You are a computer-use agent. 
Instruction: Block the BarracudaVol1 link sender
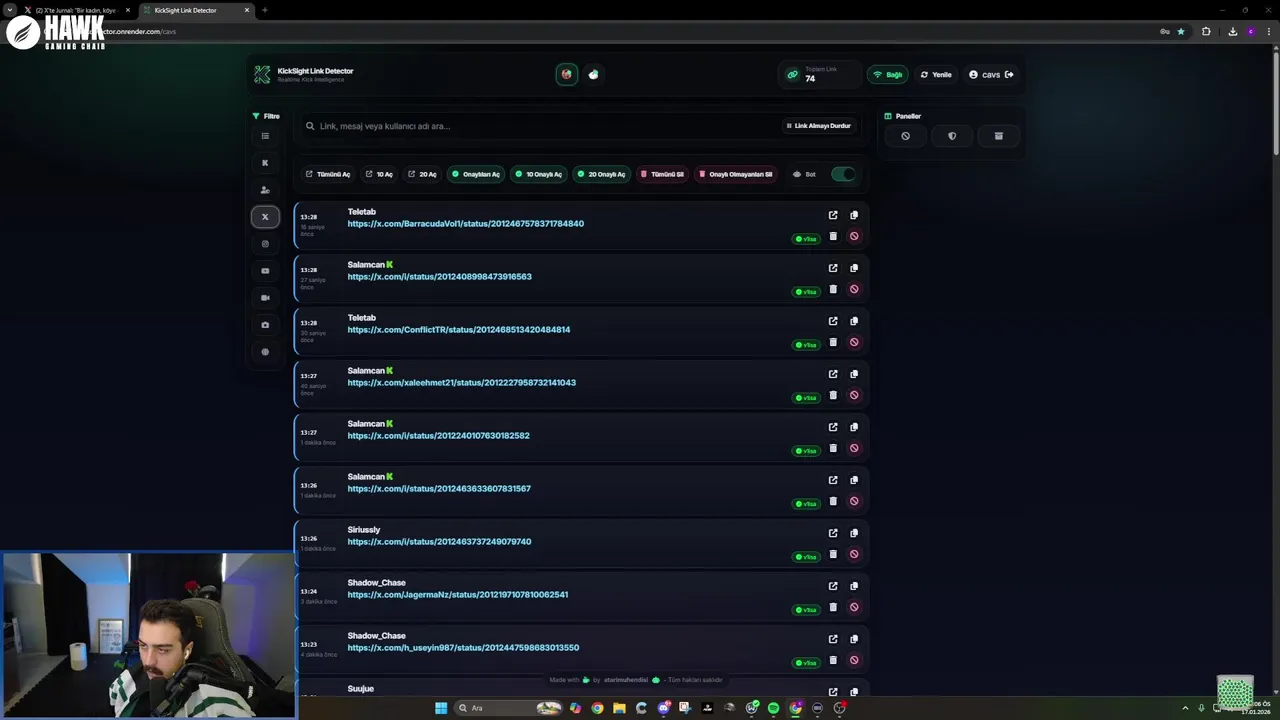(x=854, y=236)
